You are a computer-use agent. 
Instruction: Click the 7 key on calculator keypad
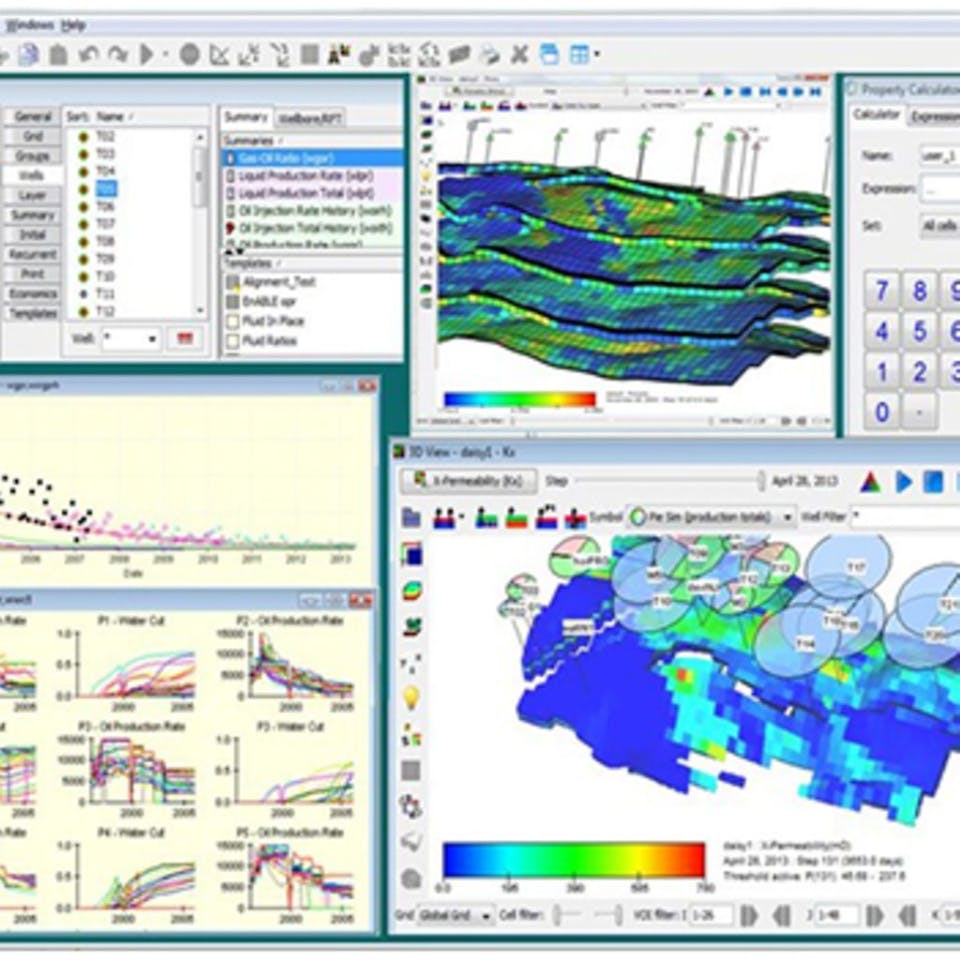coord(882,290)
